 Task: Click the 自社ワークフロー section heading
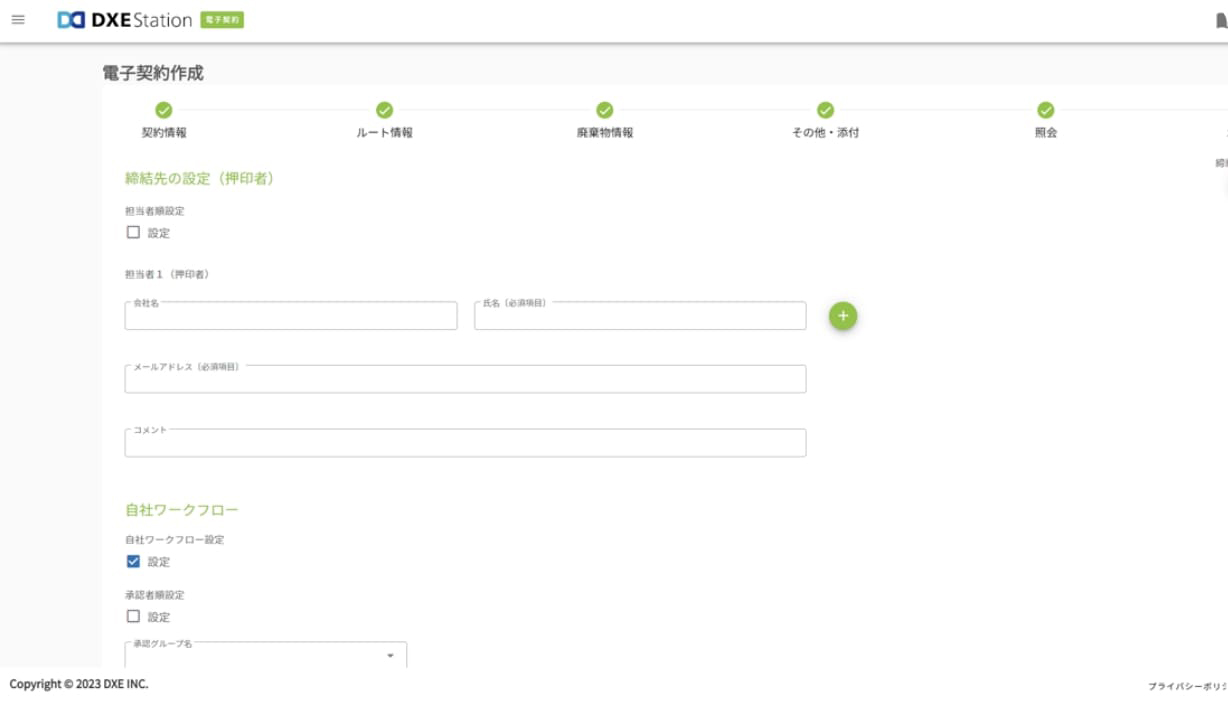(x=182, y=510)
